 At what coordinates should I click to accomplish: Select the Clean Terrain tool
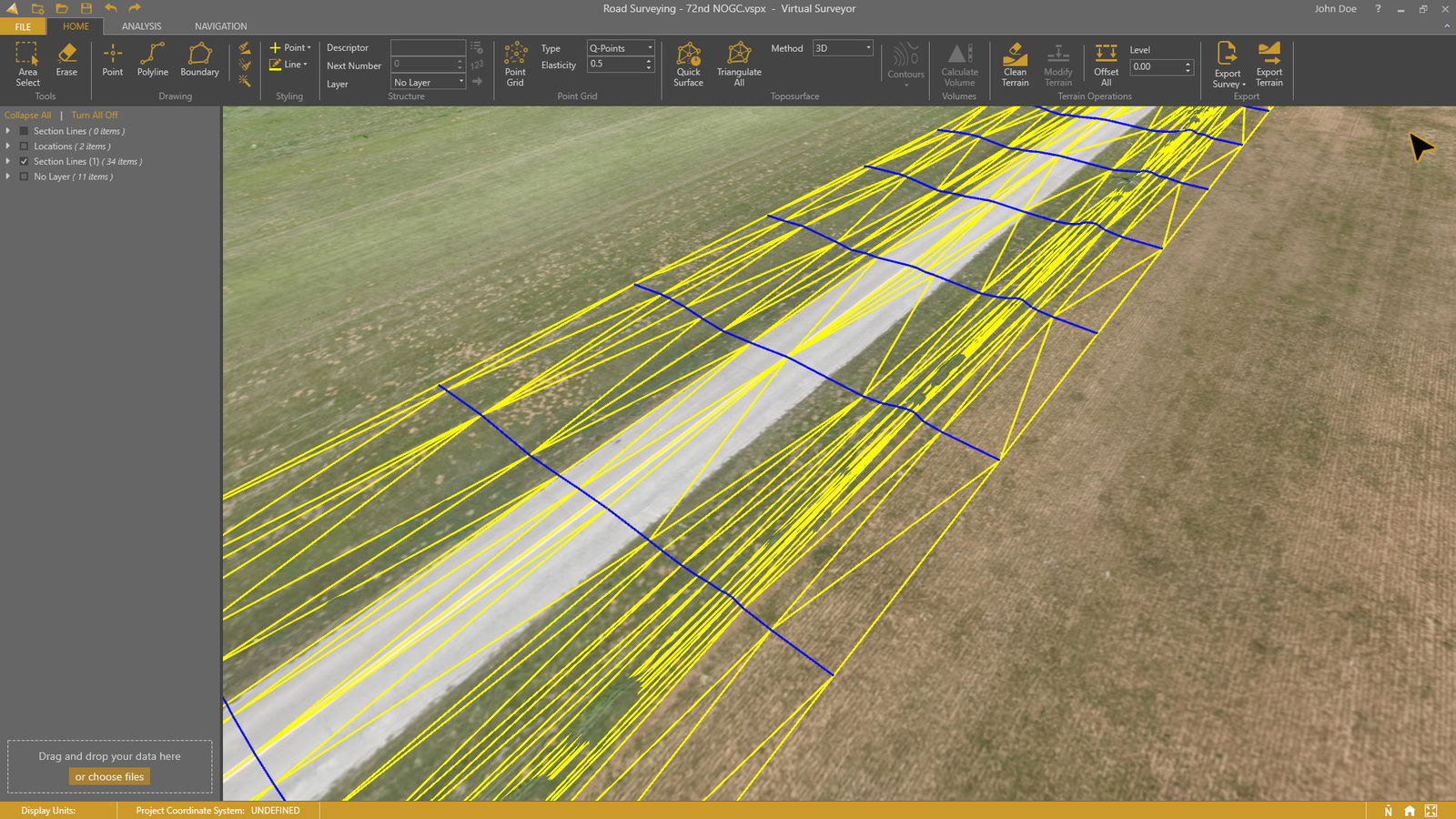coord(1014,64)
